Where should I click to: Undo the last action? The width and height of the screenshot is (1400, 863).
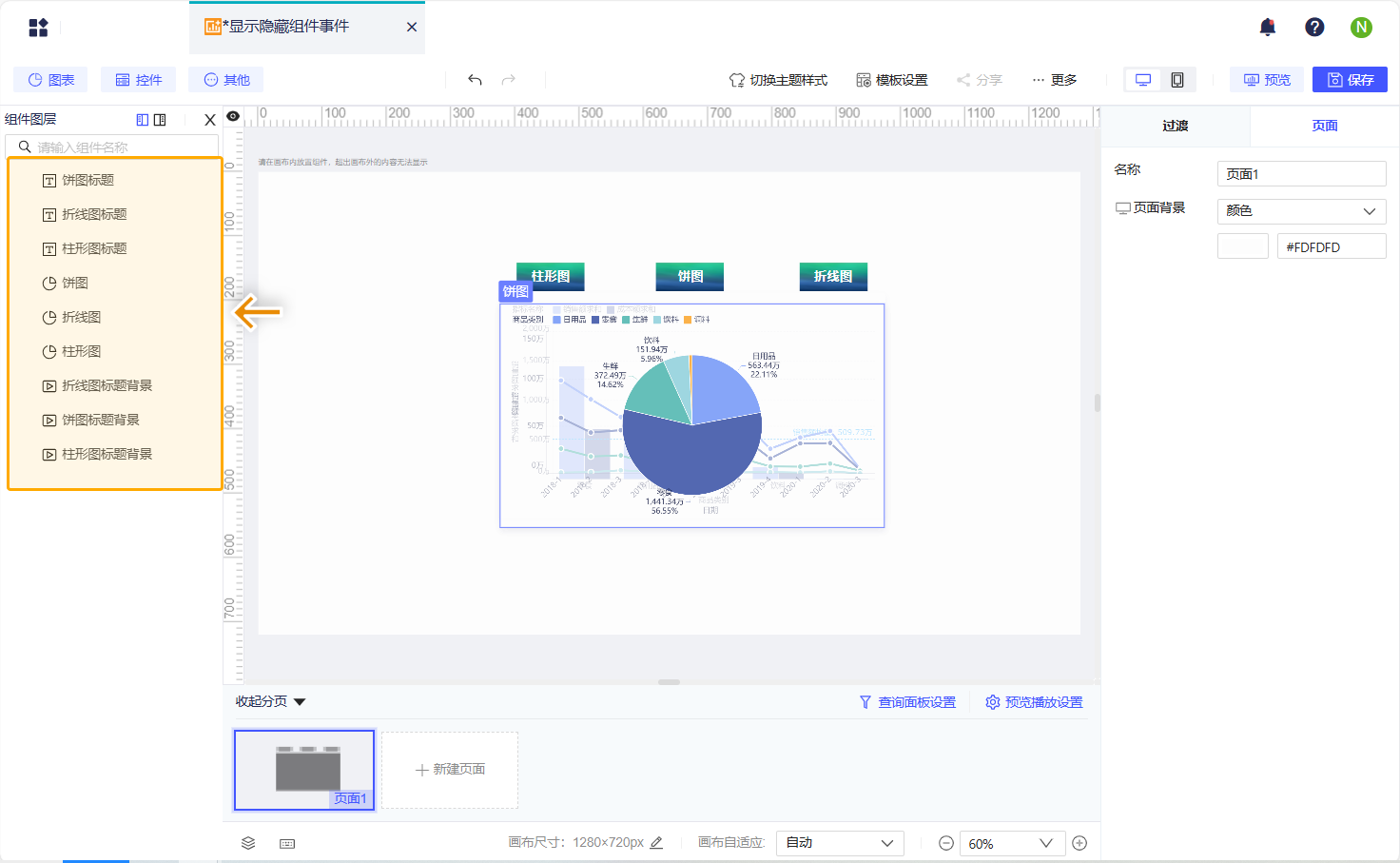tap(475, 80)
